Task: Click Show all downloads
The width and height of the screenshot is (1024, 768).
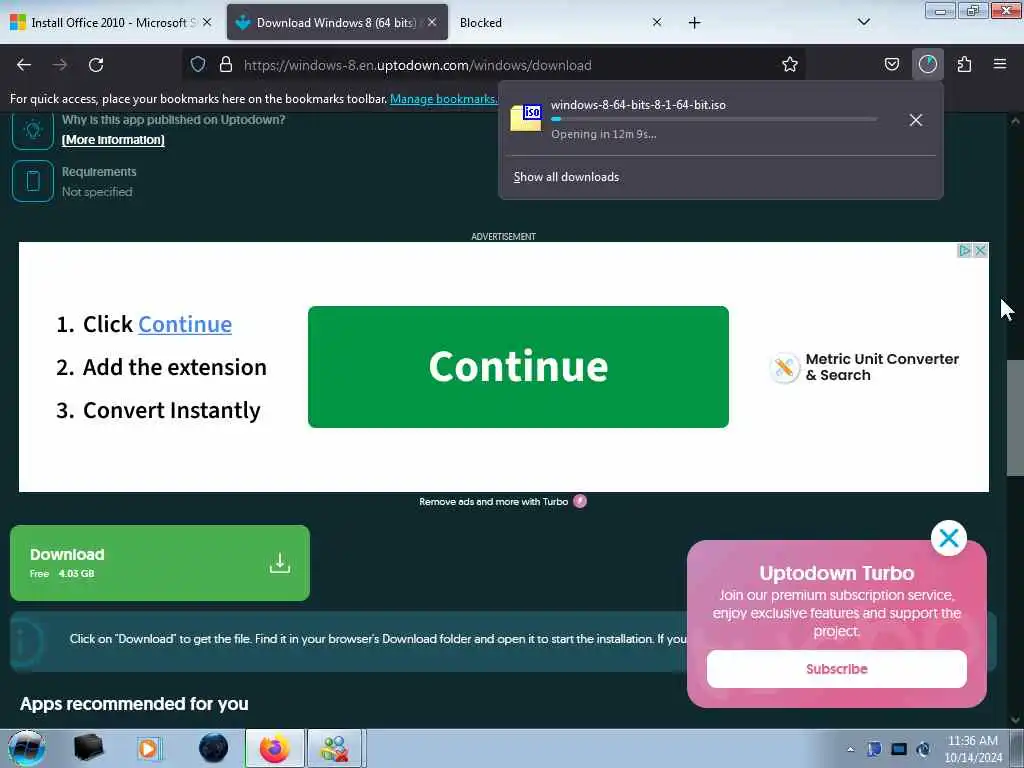Action: (566, 177)
